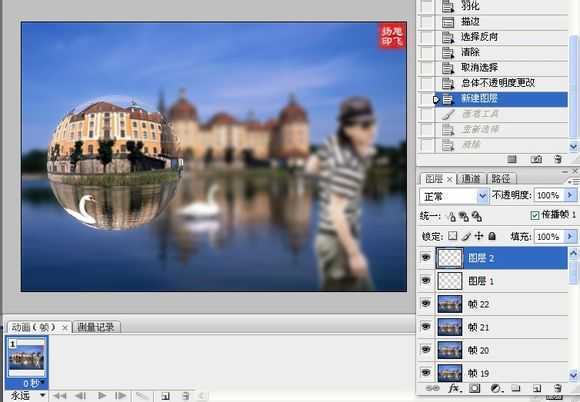The height and width of the screenshot is (402, 580).
Task: Toggle visibility of layer 帧 22
Action: (426, 304)
